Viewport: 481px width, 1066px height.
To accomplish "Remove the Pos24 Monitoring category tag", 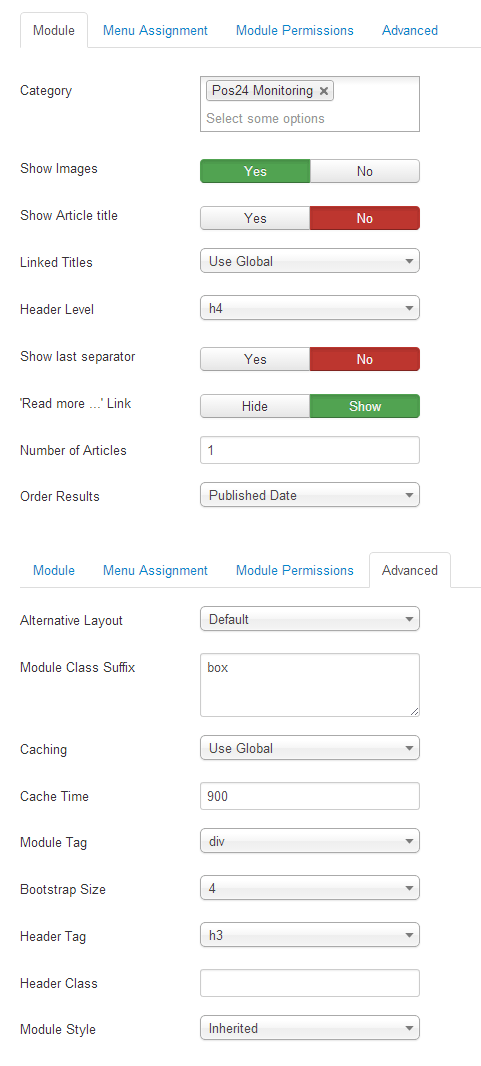I will coord(324,91).
